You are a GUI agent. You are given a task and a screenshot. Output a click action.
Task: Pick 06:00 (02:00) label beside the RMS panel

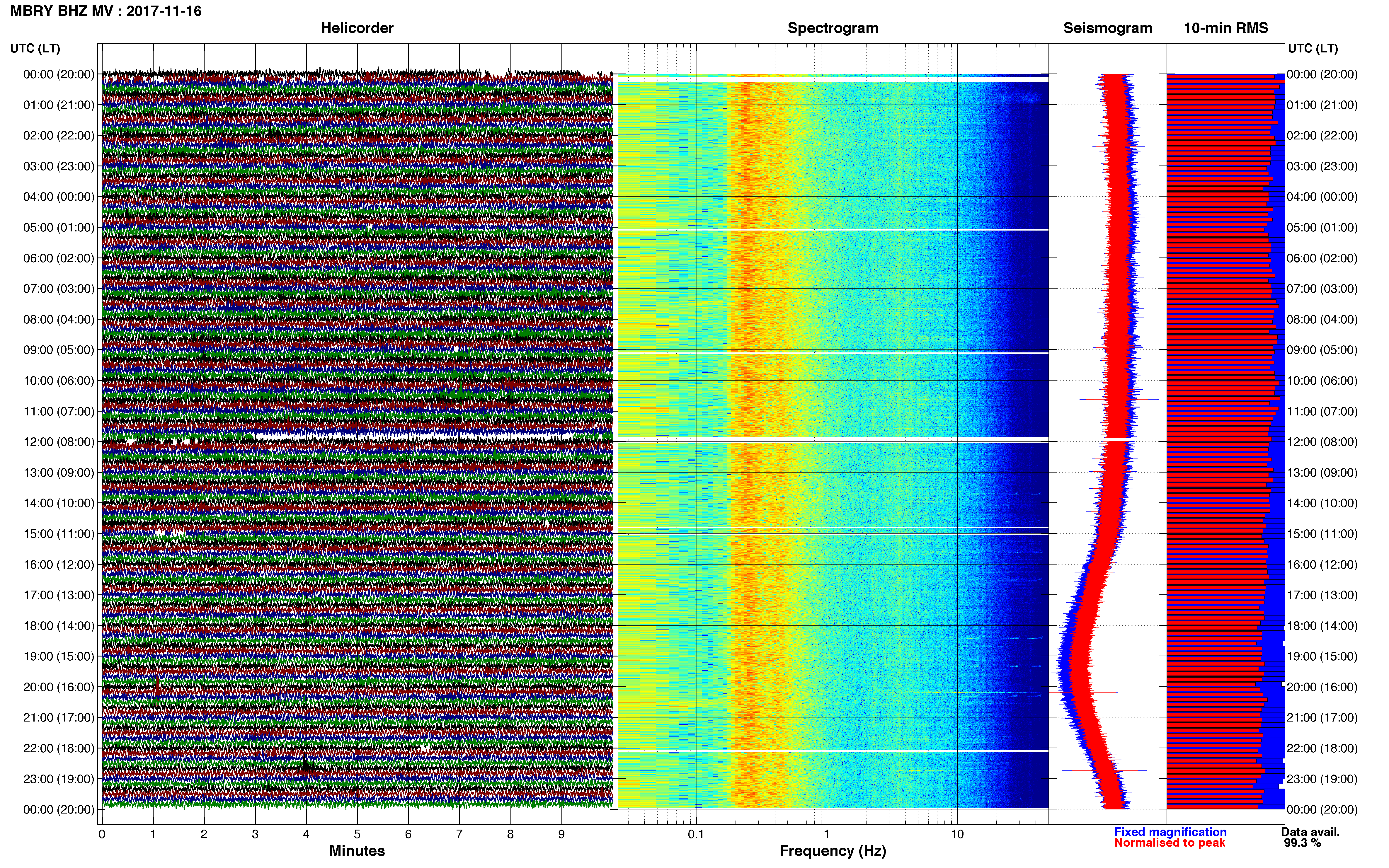click(1322, 258)
